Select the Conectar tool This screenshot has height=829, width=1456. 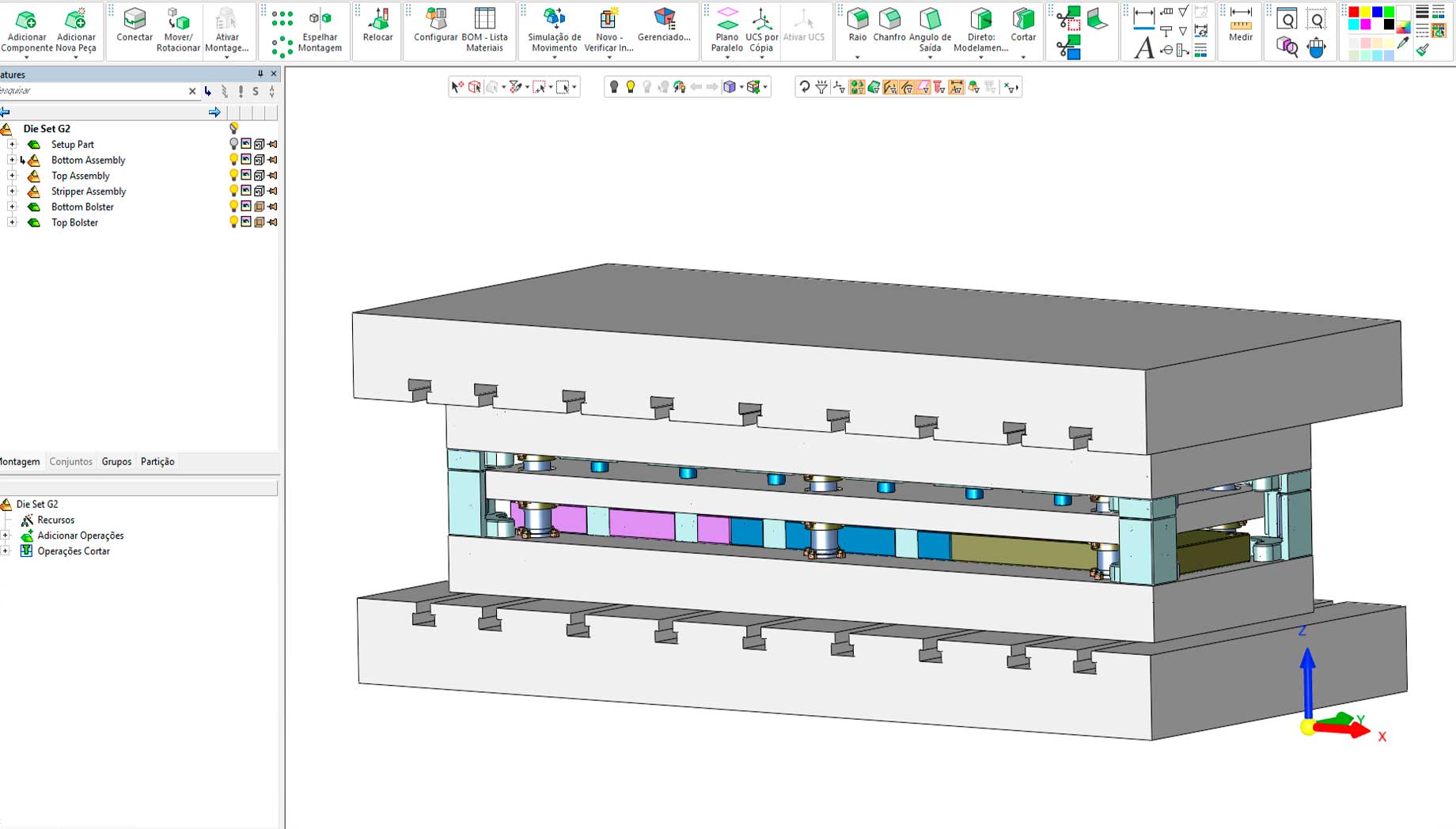(135, 25)
